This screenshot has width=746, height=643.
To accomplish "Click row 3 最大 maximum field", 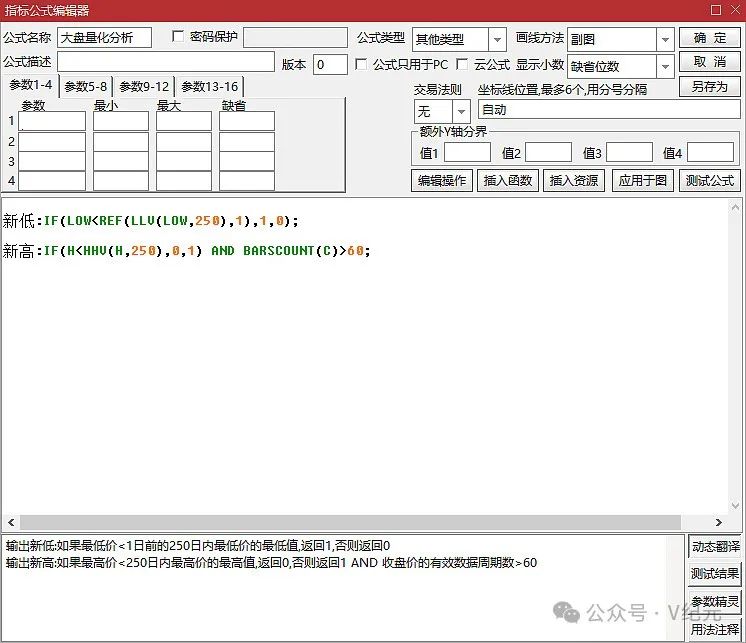I will [184, 161].
